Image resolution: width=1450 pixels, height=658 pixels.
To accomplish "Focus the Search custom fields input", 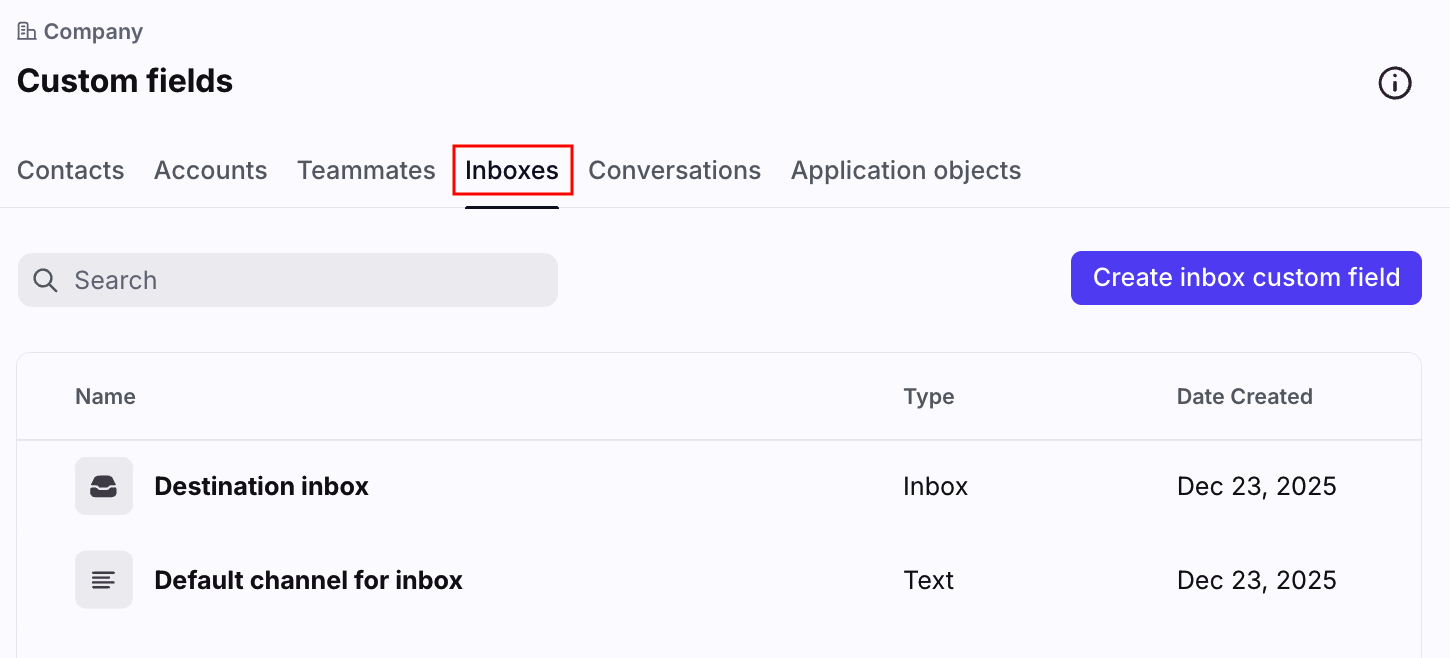I will [300, 280].
